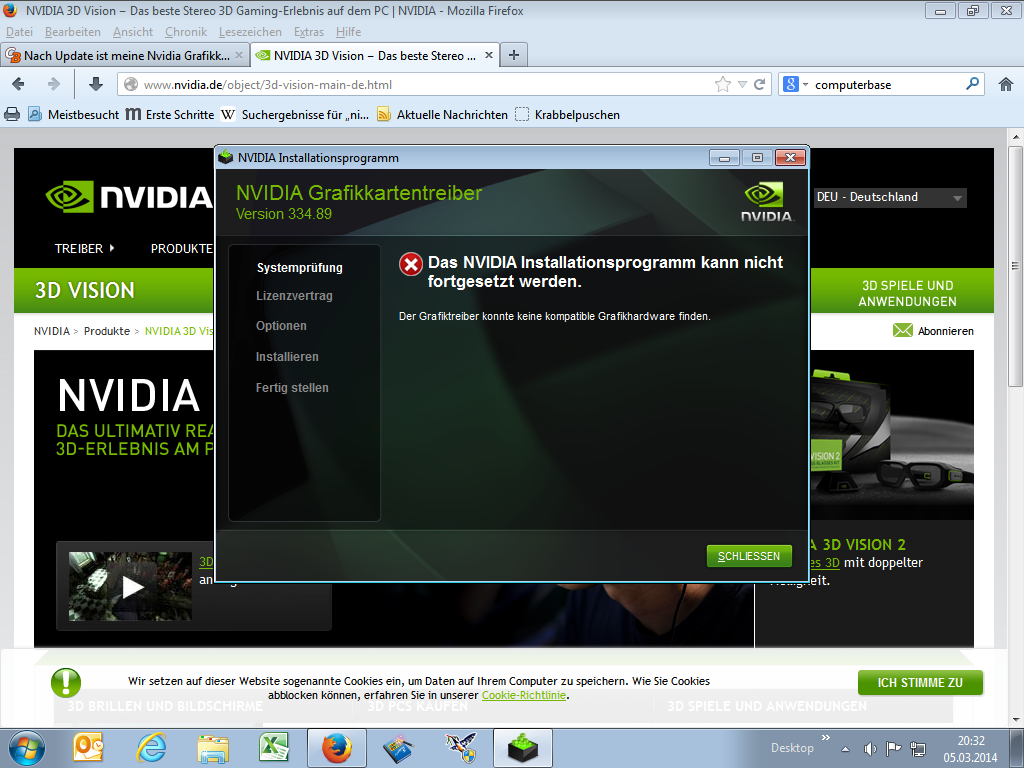Open the Erste Schritte bookmark
This screenshot has height=768, width=1024.
coord(170,114)
